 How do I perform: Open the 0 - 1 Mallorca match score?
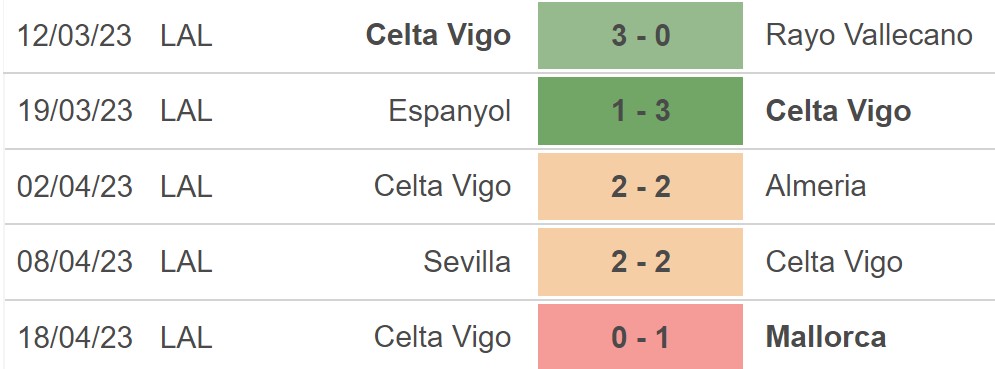640,337
